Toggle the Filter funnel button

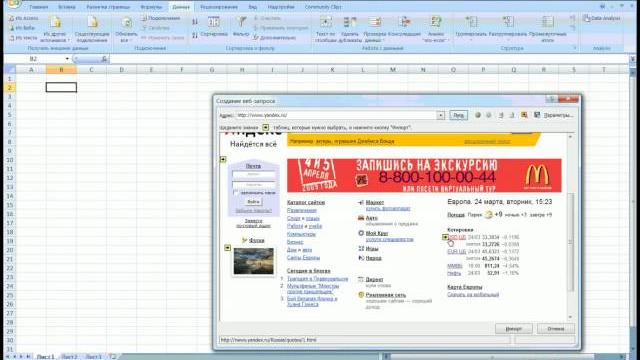[x=241, y=27]
